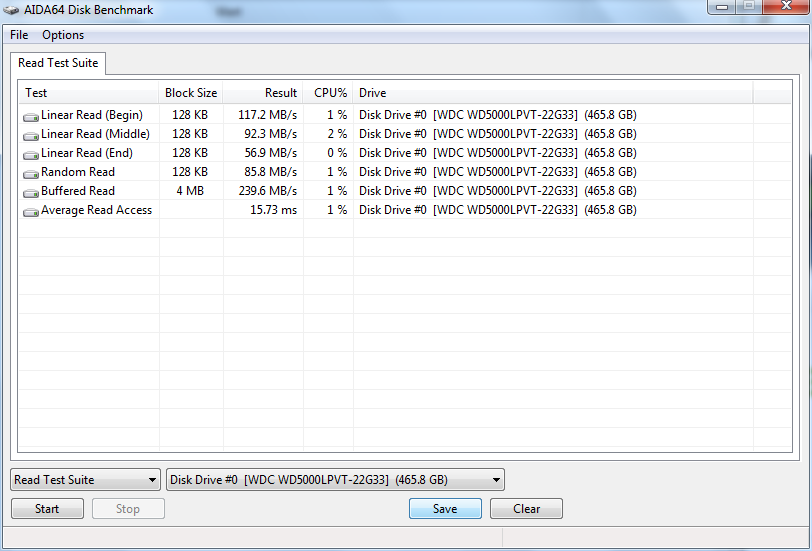Maximize the AIDA64 Disk Benchmark window
Viewport: 812px width, 551px height.
pyautogui.click(x=749, y=6)
